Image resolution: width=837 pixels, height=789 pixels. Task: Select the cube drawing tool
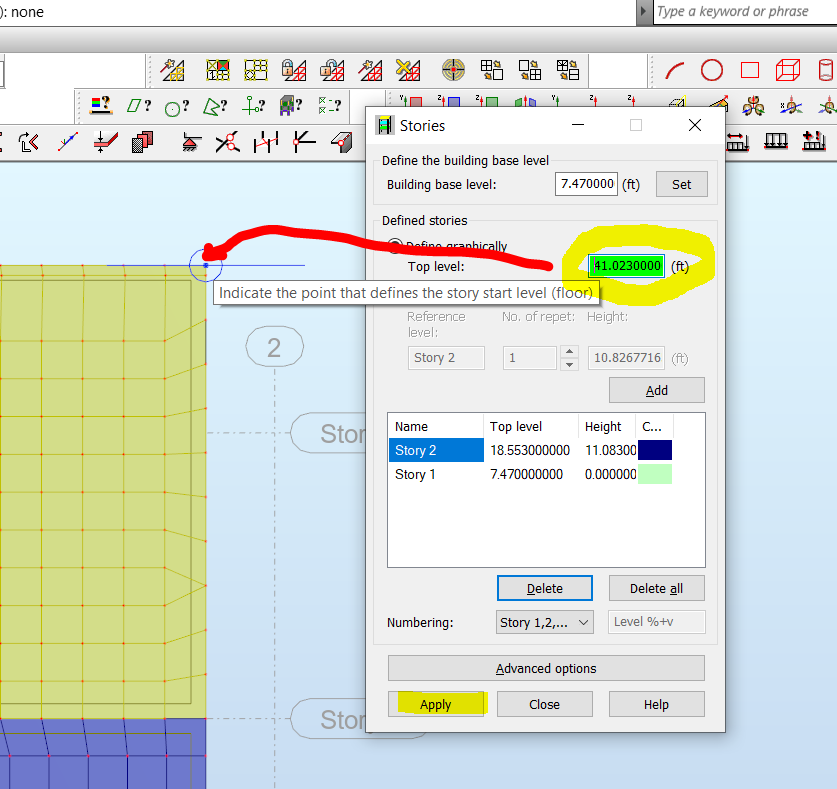[788, 70]
